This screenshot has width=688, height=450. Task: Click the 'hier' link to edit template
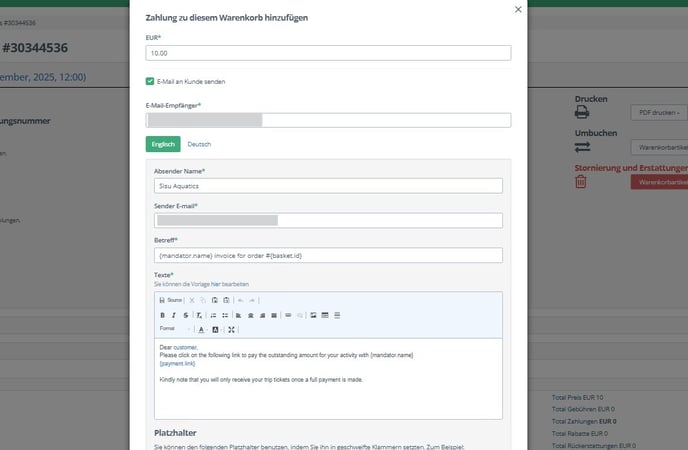(216, 285)
